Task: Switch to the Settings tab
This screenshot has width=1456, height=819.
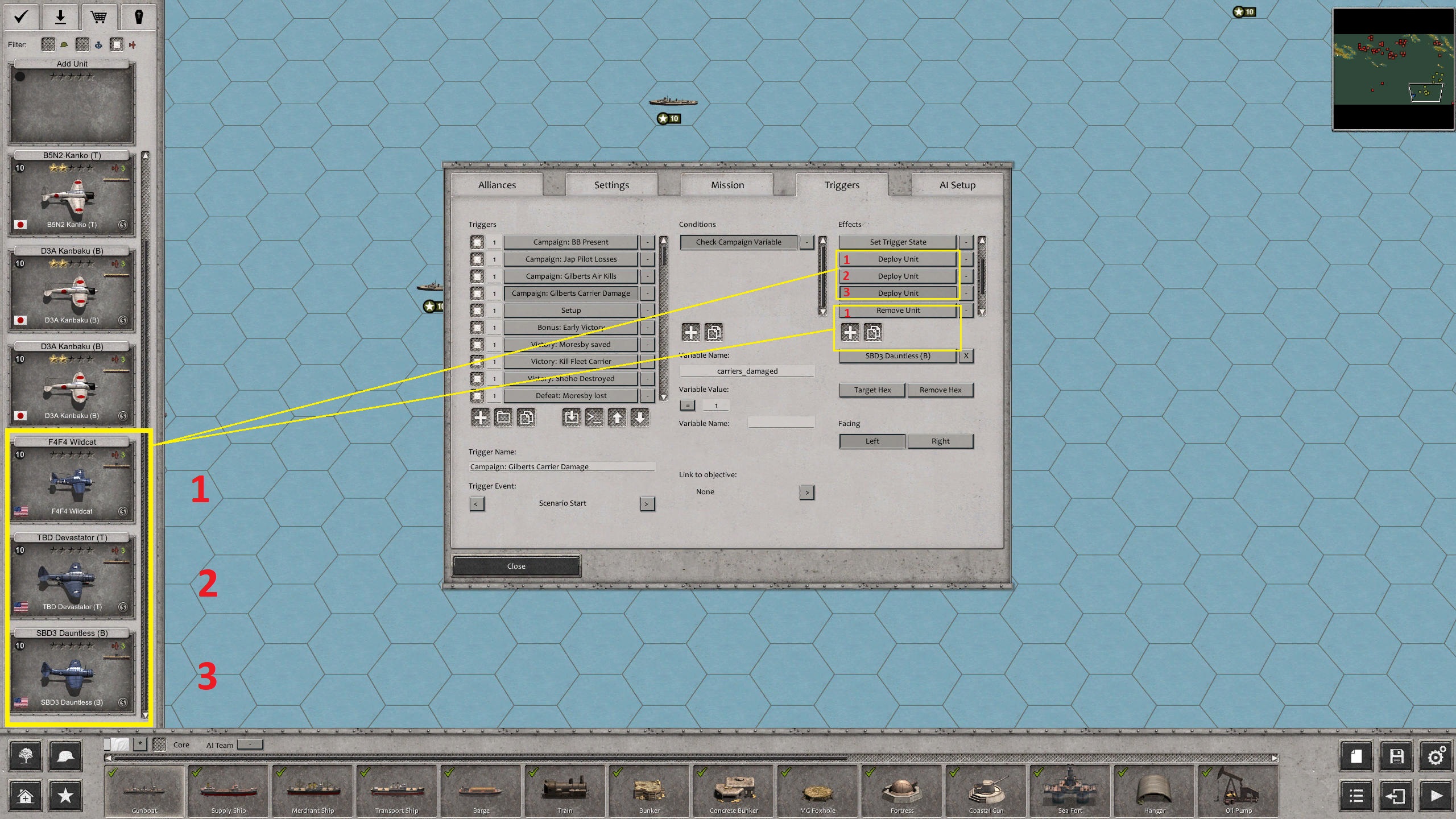Action: (611, 185)
